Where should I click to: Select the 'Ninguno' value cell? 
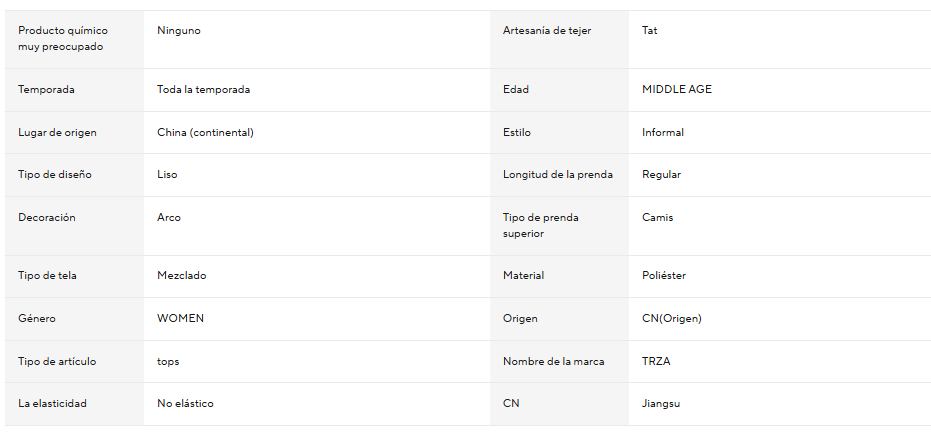pyautogui.click(x=179, y=31)
